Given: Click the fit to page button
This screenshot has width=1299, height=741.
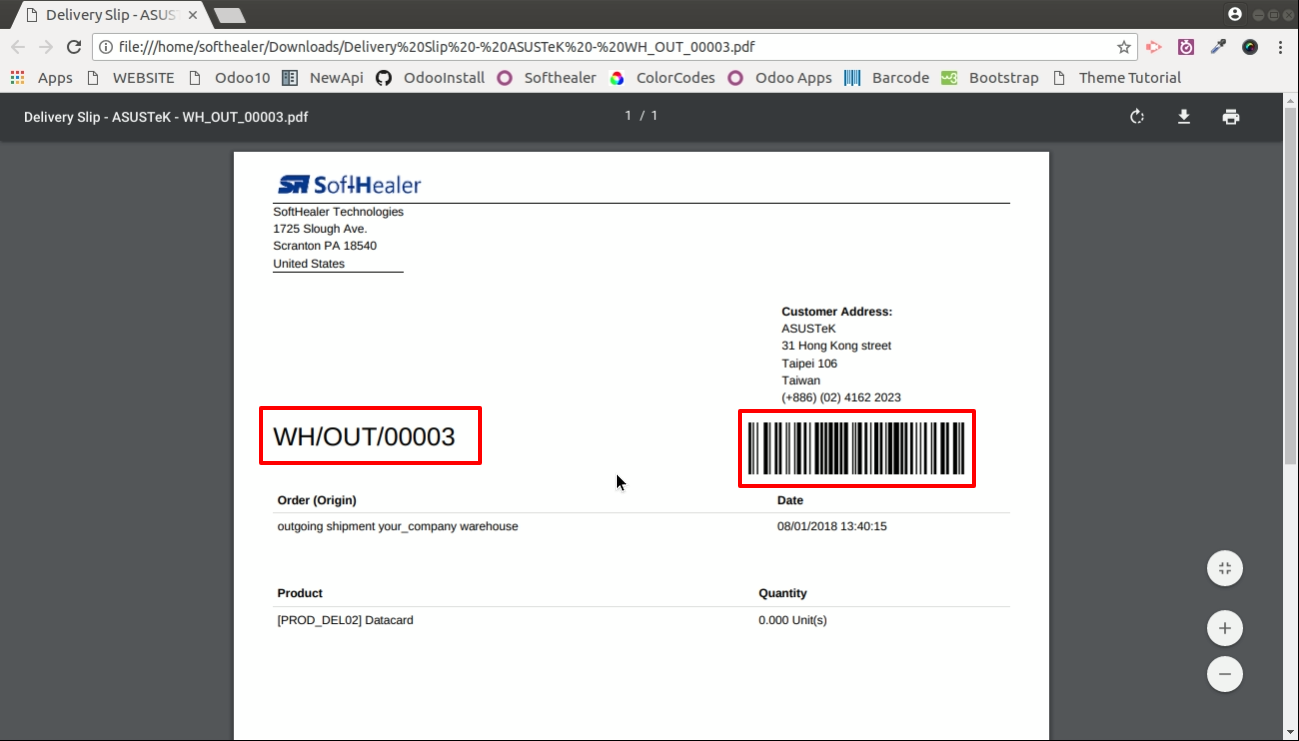Looking at the screenshot, I should (1225, 569).
